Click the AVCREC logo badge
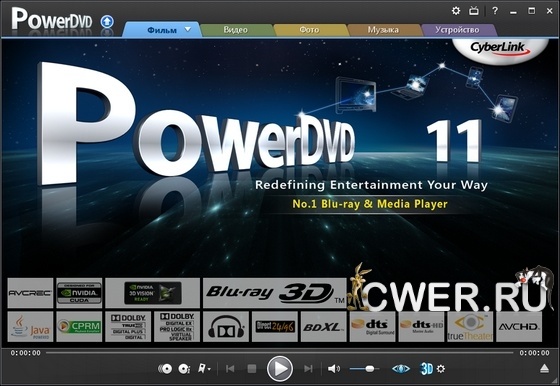560x386 pixels. (30, 293)
